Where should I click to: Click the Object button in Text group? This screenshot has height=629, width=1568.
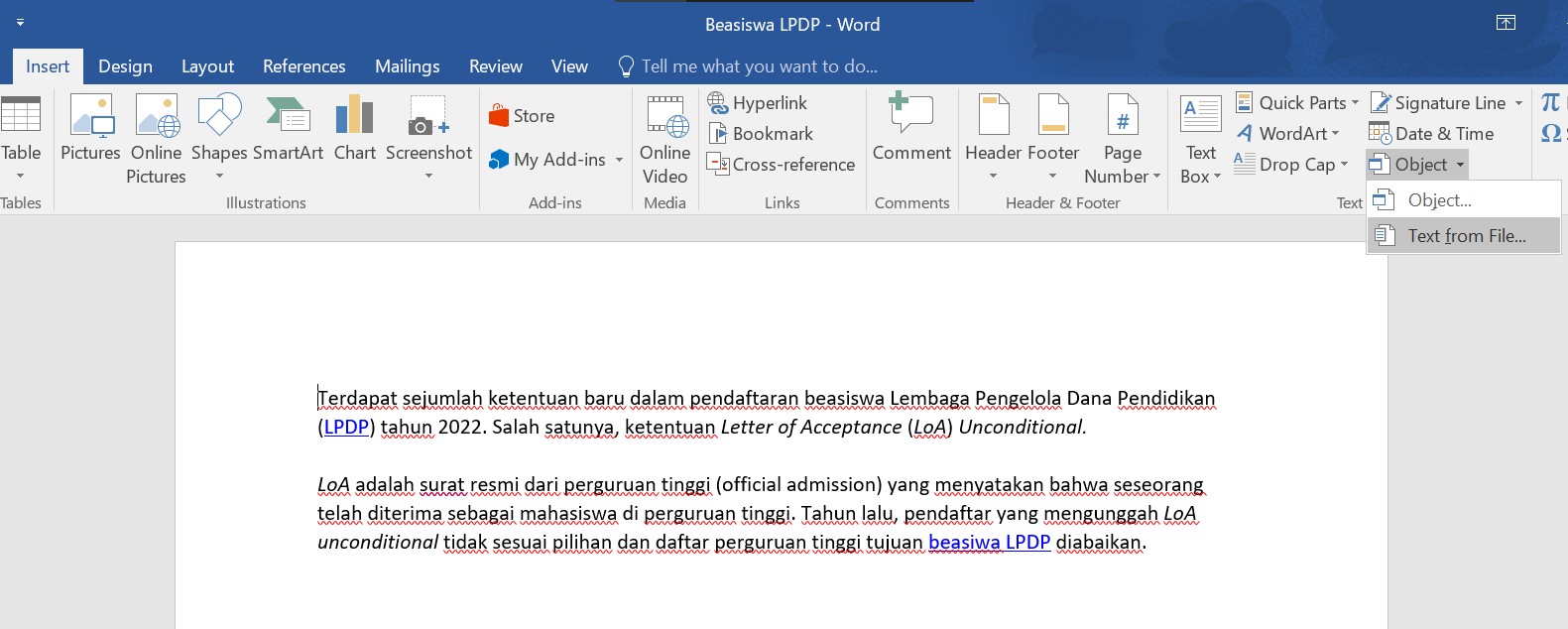click(1409, 165)
